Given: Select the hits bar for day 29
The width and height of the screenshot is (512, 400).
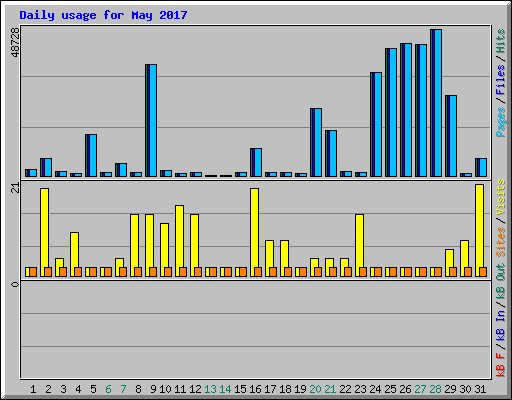Looking at the screenshot, I should pos(451,136).
